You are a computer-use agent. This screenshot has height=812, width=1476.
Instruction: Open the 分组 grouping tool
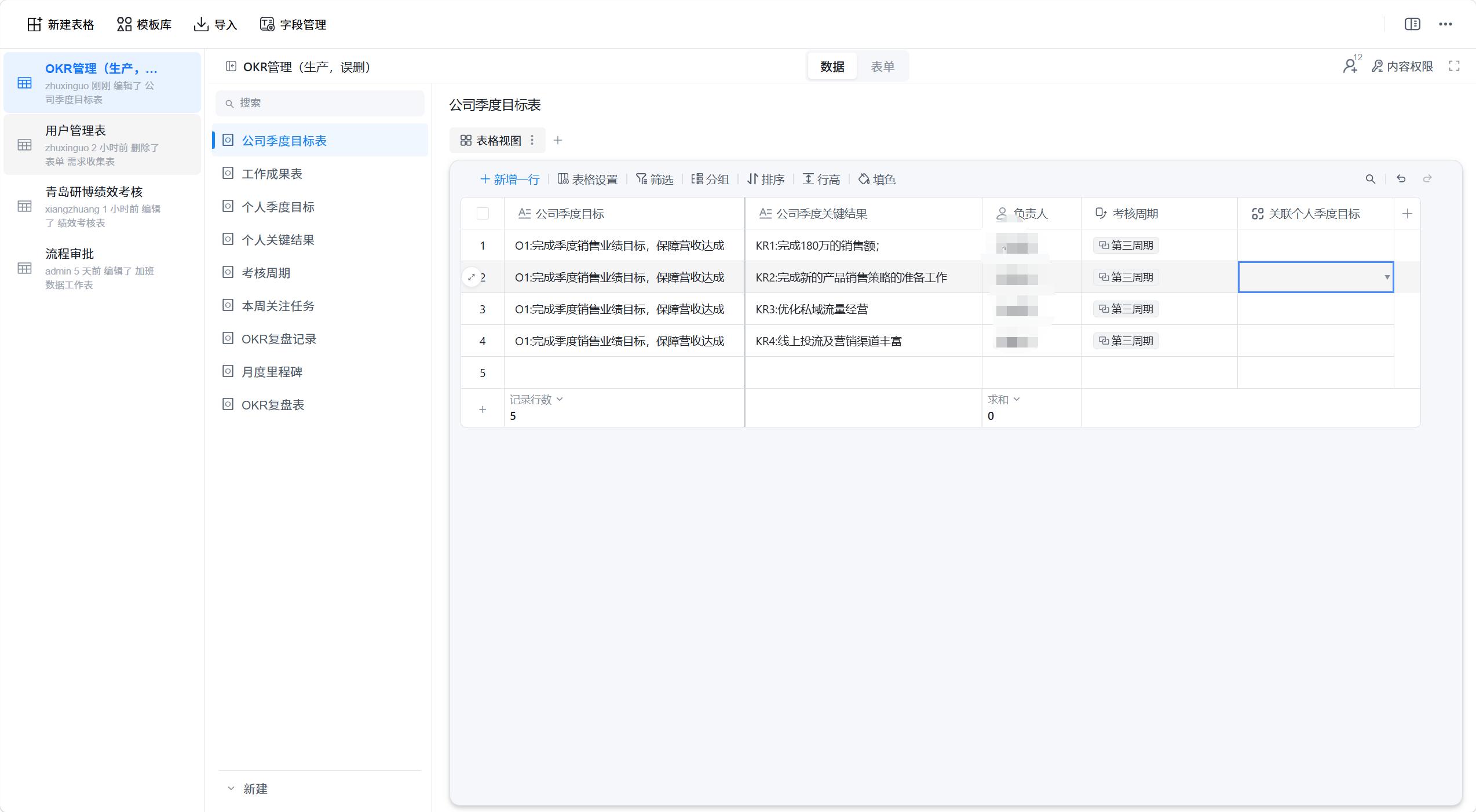(710, 180)
